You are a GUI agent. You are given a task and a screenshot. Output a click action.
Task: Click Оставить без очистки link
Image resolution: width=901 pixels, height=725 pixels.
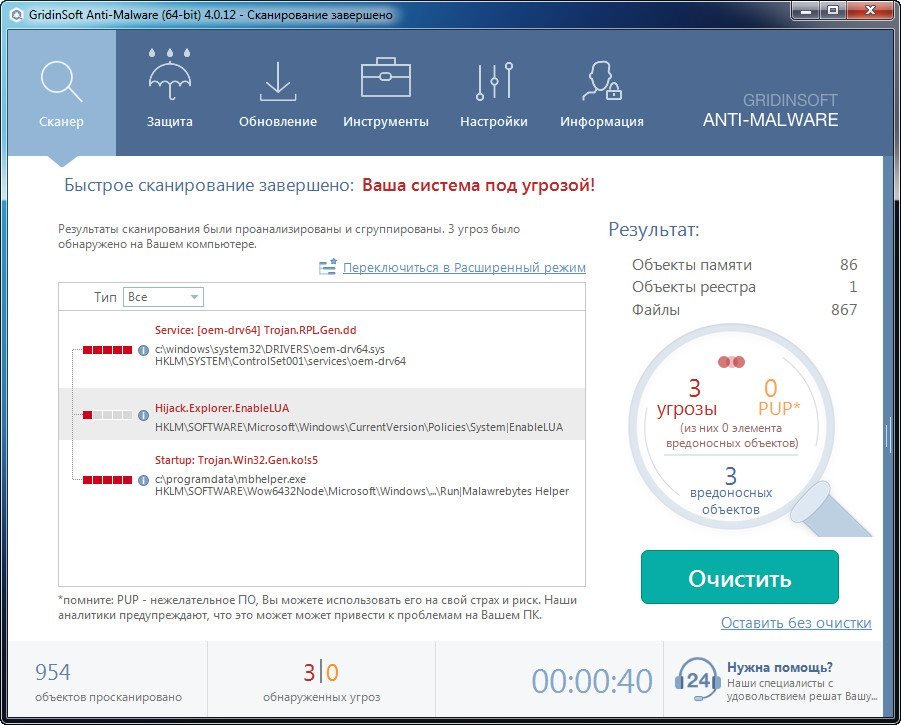click(795, 623)
